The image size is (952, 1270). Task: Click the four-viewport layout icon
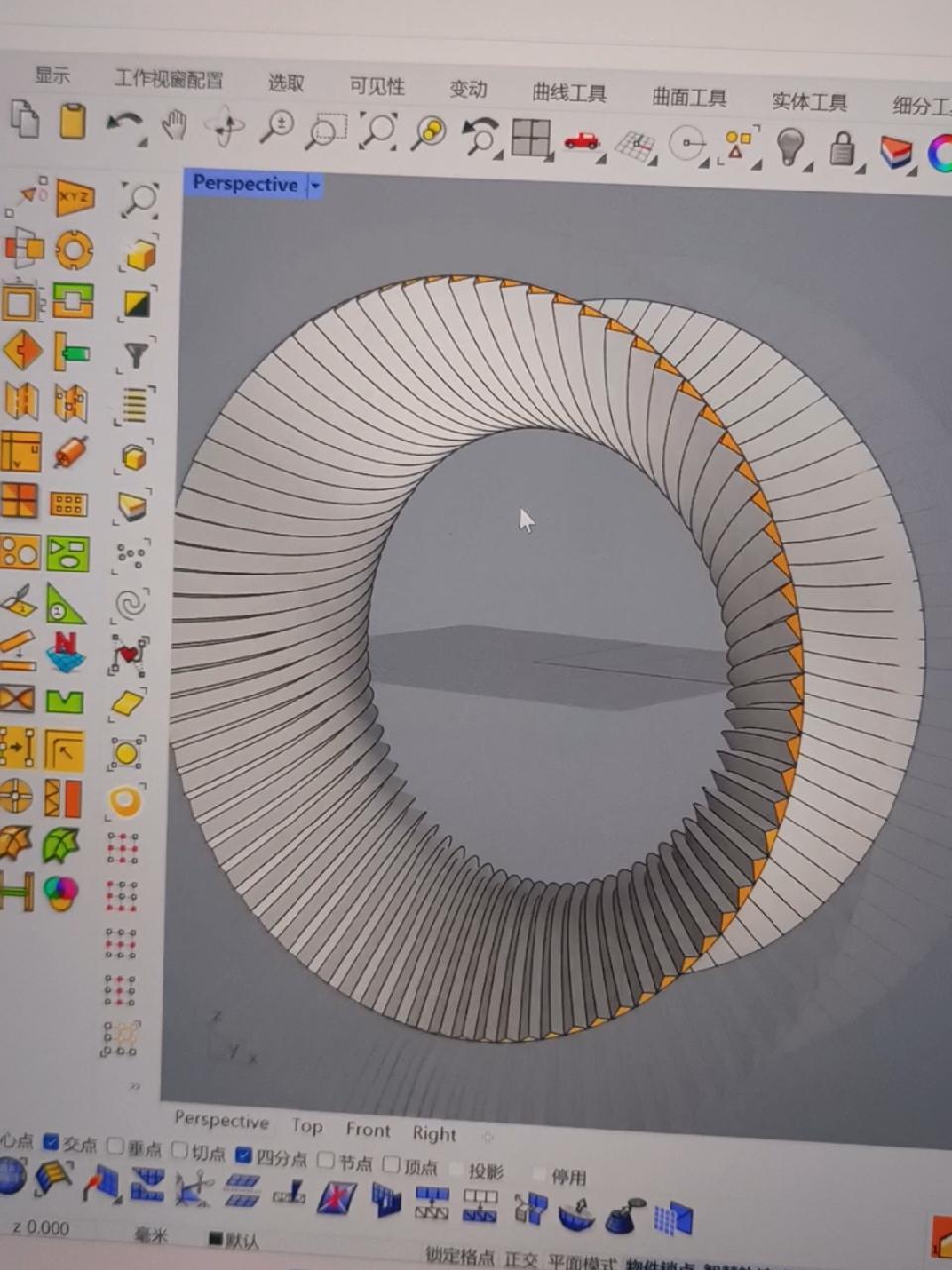tap(532, 138)
